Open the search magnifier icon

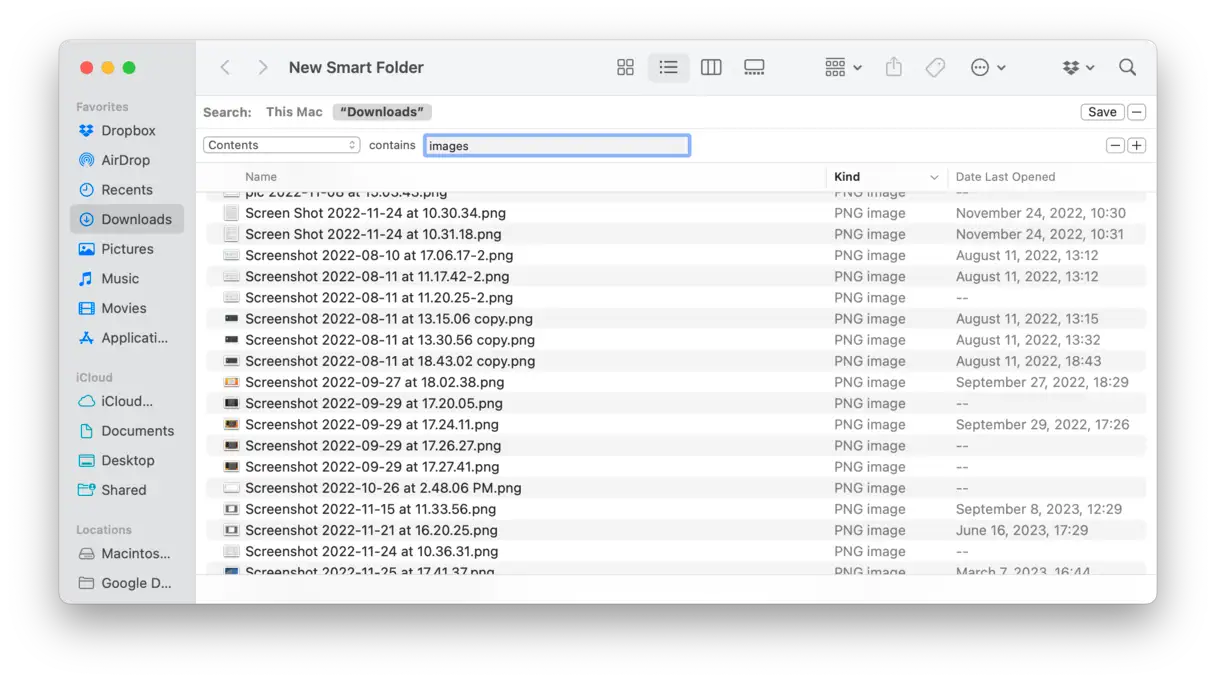(x=1127, y=67)
